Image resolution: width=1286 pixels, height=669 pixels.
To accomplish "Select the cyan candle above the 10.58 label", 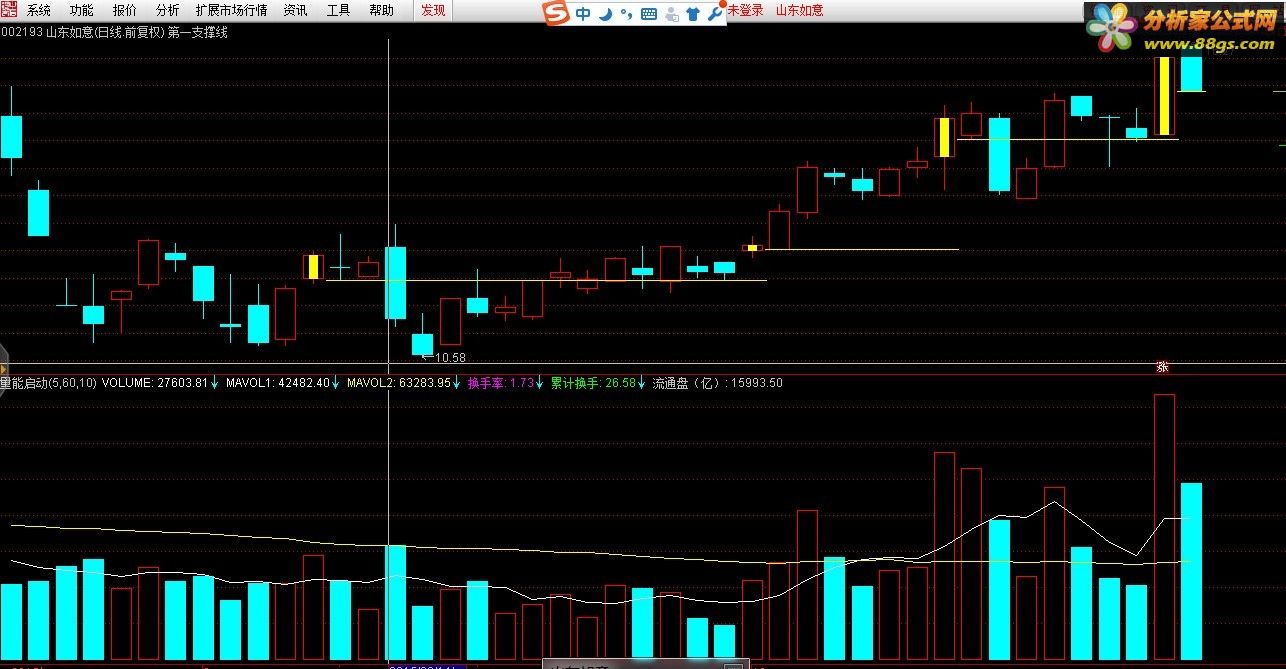I will coord(423,342).
